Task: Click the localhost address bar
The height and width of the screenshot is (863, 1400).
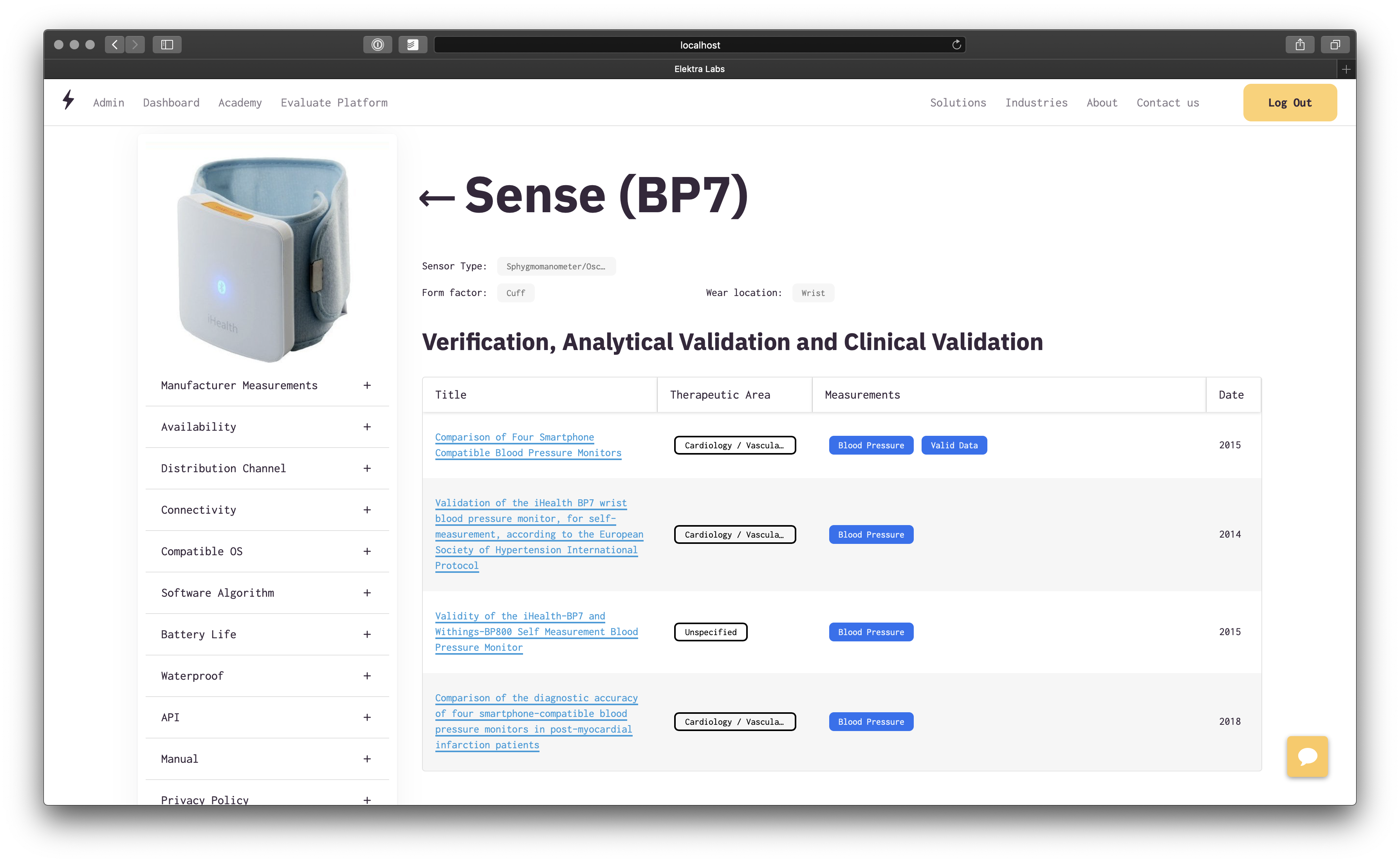Action: (700, 45)
